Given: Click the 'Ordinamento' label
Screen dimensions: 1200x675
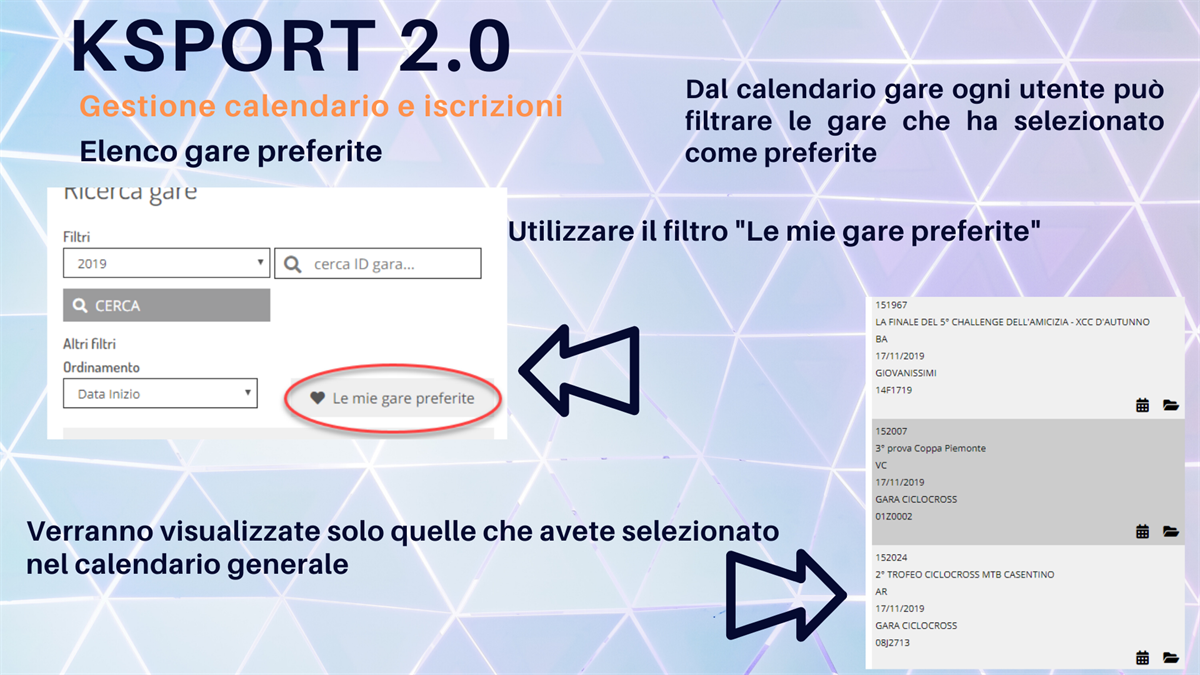Looking at the screenshot, I should point(101,367).
